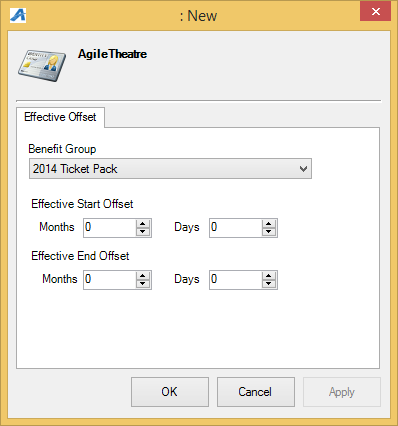Close the New dialog window
The width and height of the screenshot is (398, 426).
point(375,12)
